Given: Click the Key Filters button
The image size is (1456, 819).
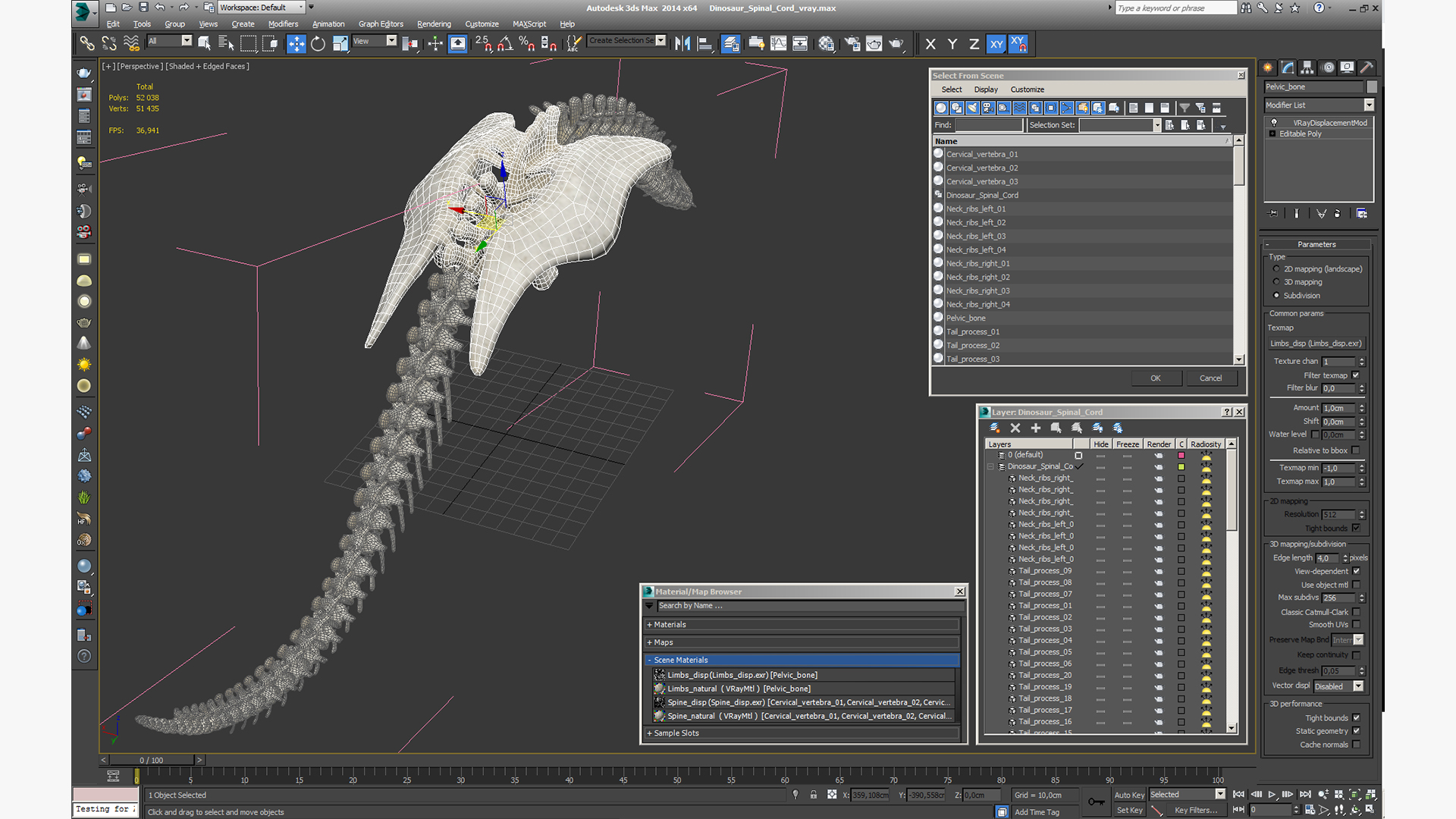Looking at the screenshot, I should coord(1196,811).
